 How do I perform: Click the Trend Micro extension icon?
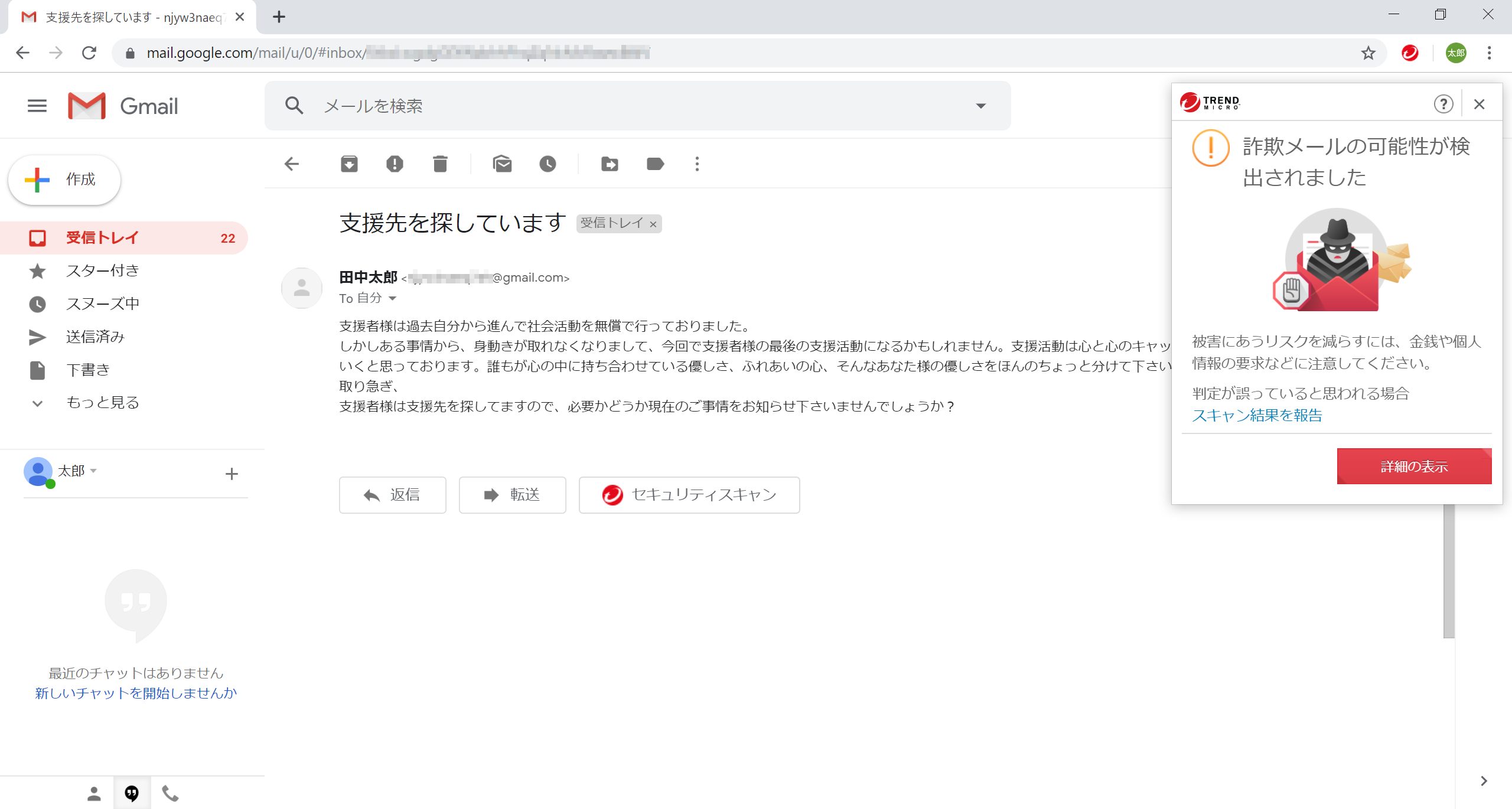coord(1410,53)
